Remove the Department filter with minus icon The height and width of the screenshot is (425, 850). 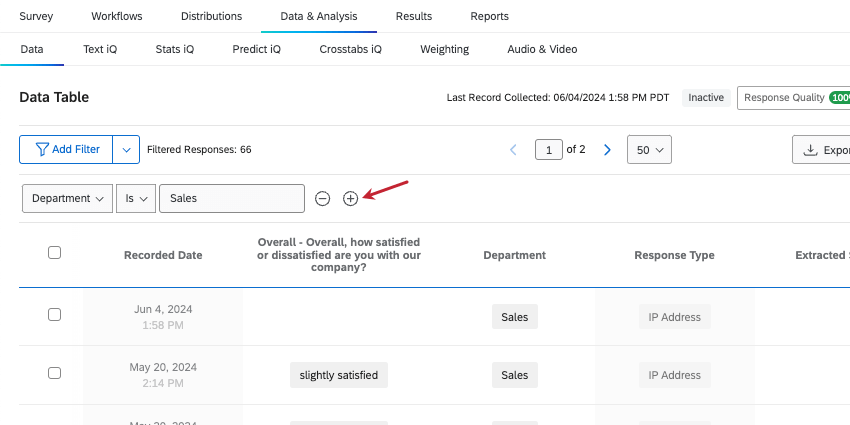[323, 199]
